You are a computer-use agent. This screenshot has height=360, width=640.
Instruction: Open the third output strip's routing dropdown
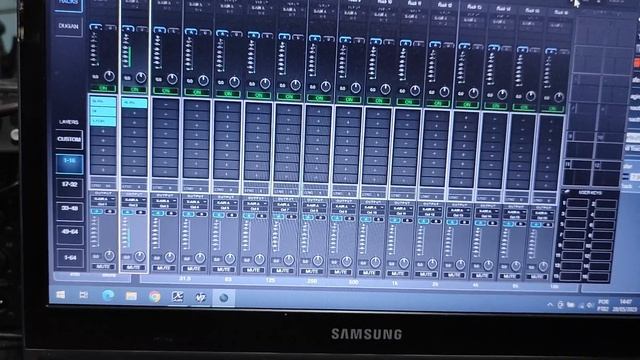coord(164,201)
